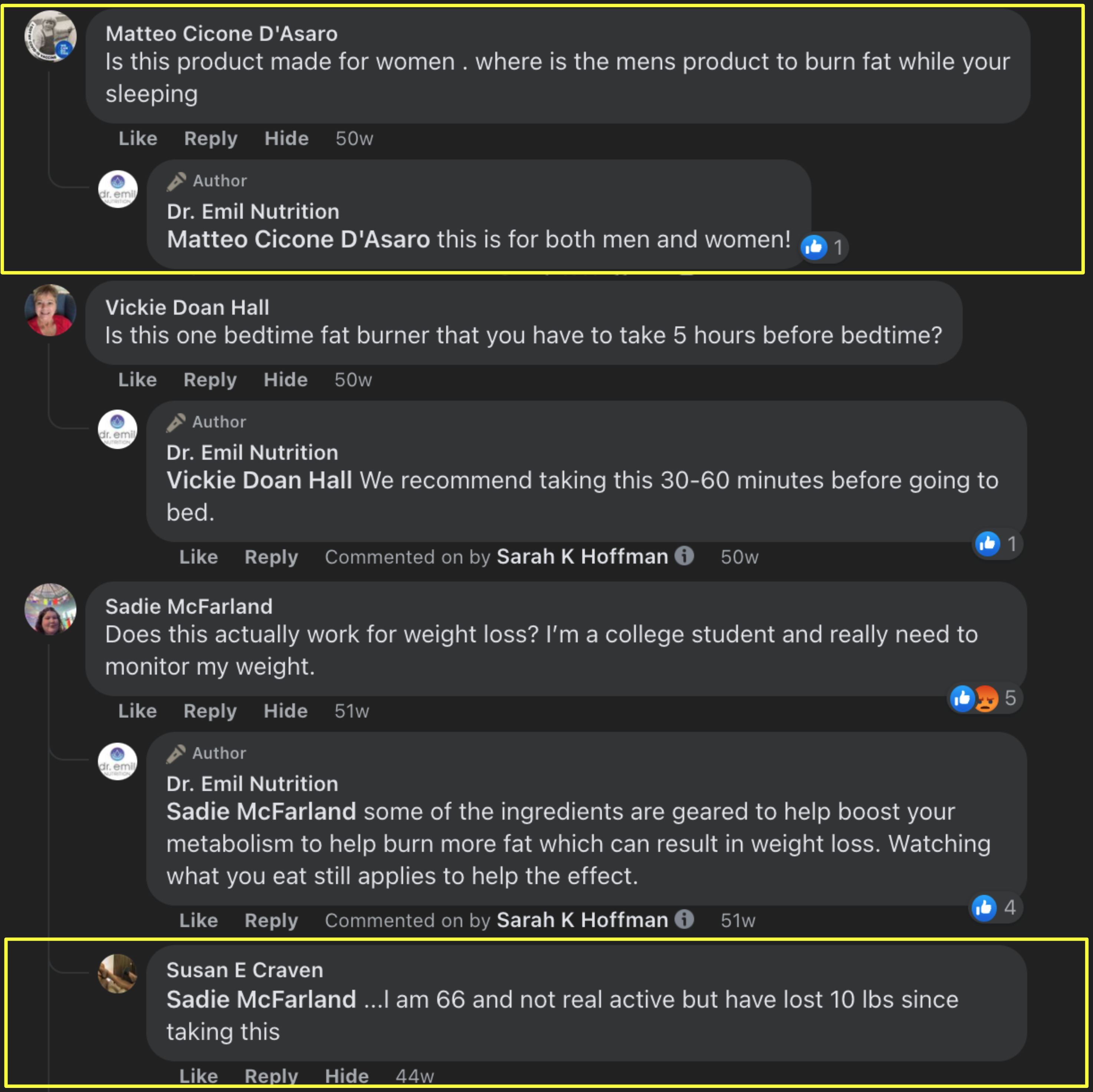Hide Susan E Craven's reply
The width and height of the screenshot is (1093, 1092).
(346, 1076)
